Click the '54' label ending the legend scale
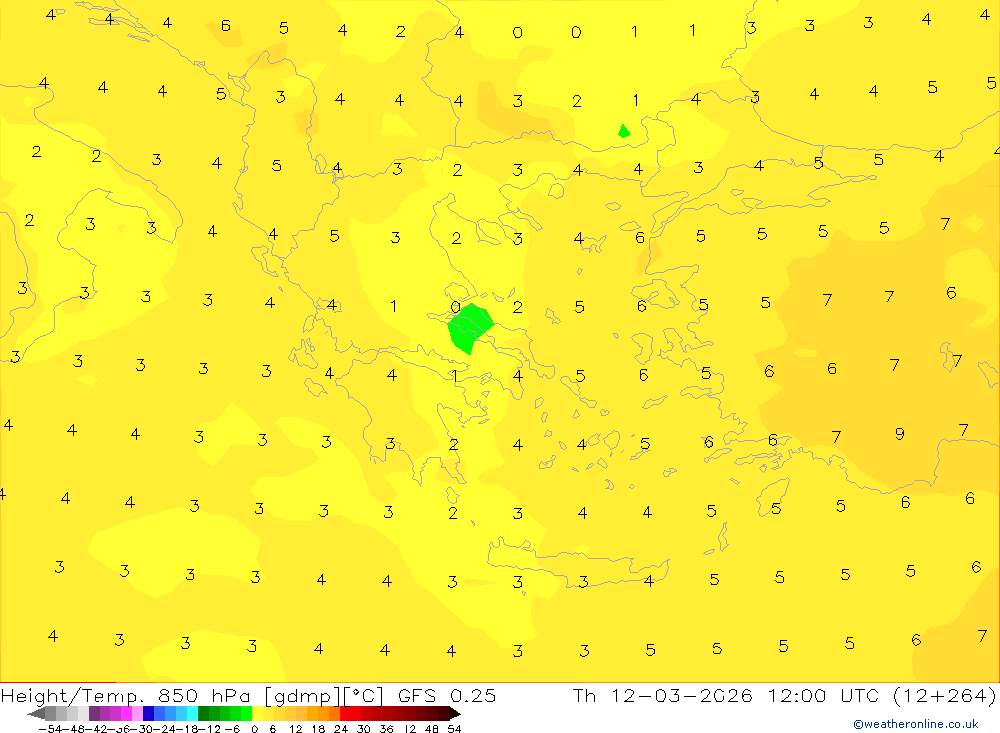 [454, 729]
